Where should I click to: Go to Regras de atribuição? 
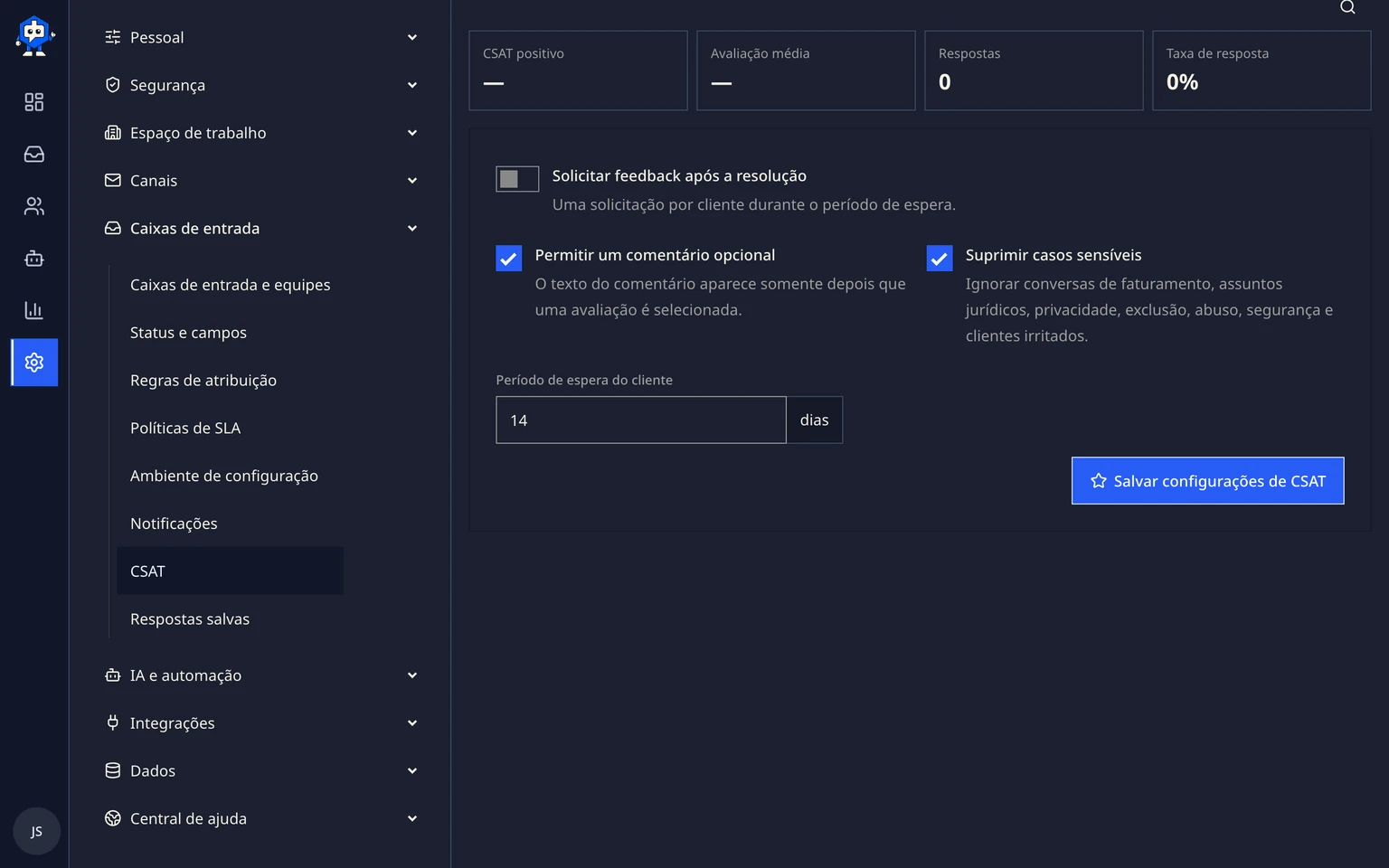[x=231, y=381]
